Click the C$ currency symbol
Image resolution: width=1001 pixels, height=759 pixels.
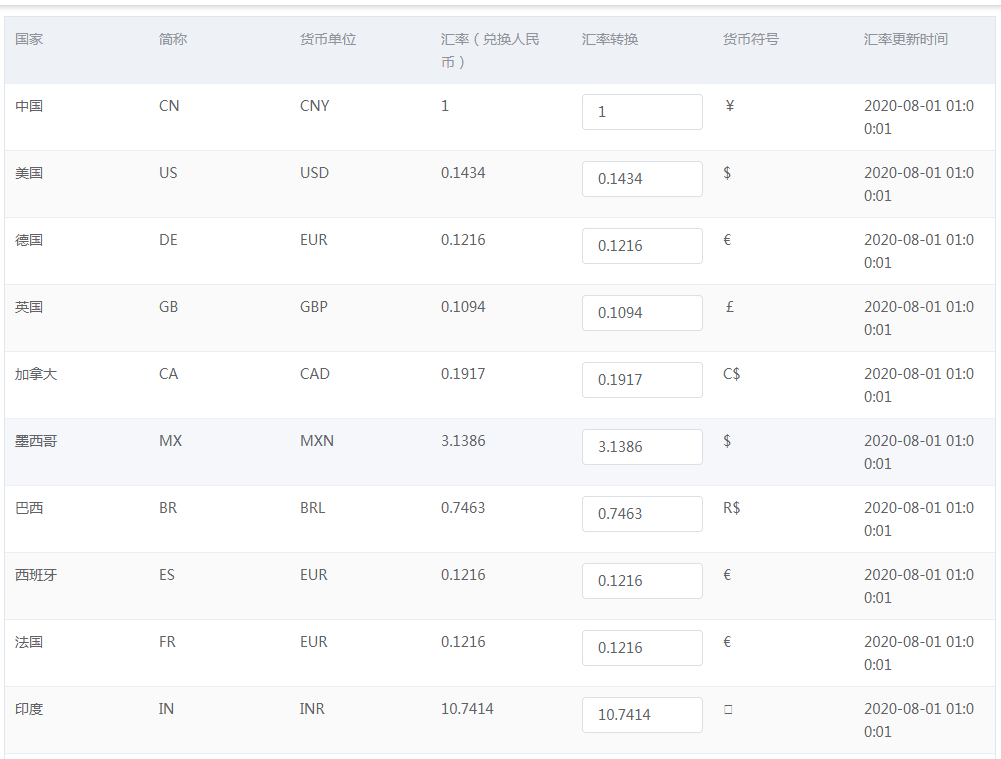point(732,374)
